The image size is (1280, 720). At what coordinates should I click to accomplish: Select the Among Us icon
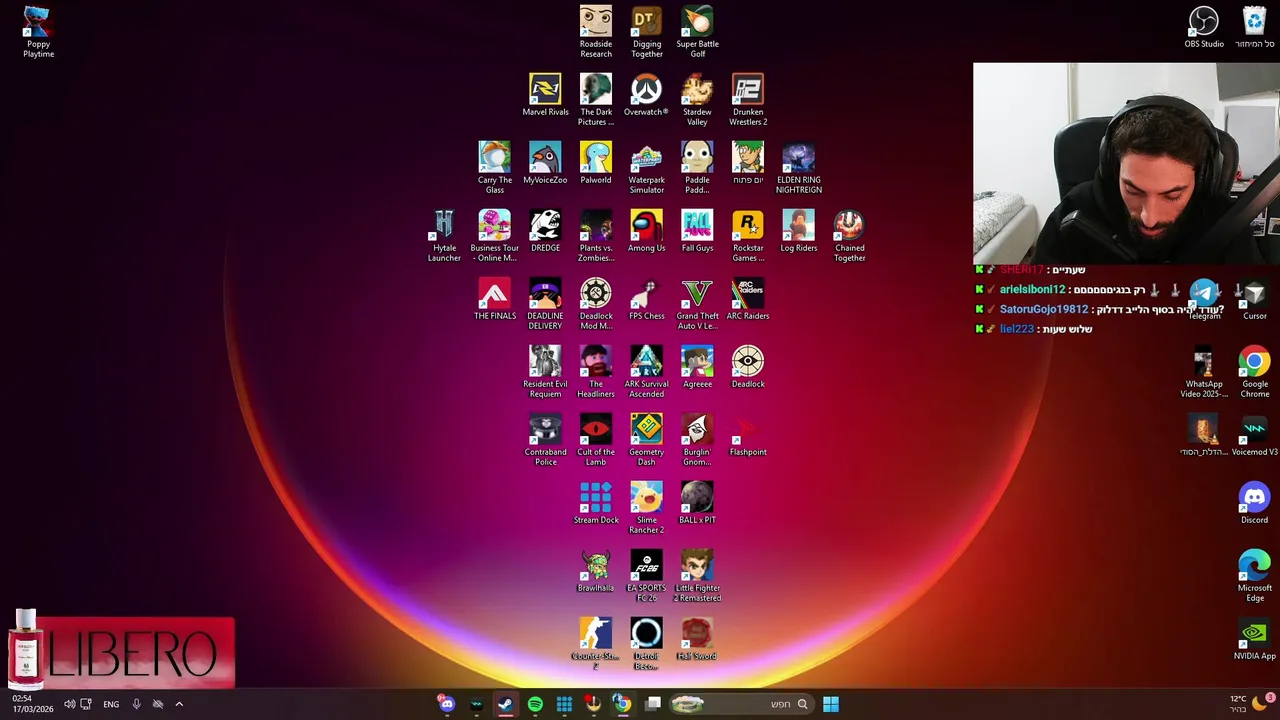point(647,231)
